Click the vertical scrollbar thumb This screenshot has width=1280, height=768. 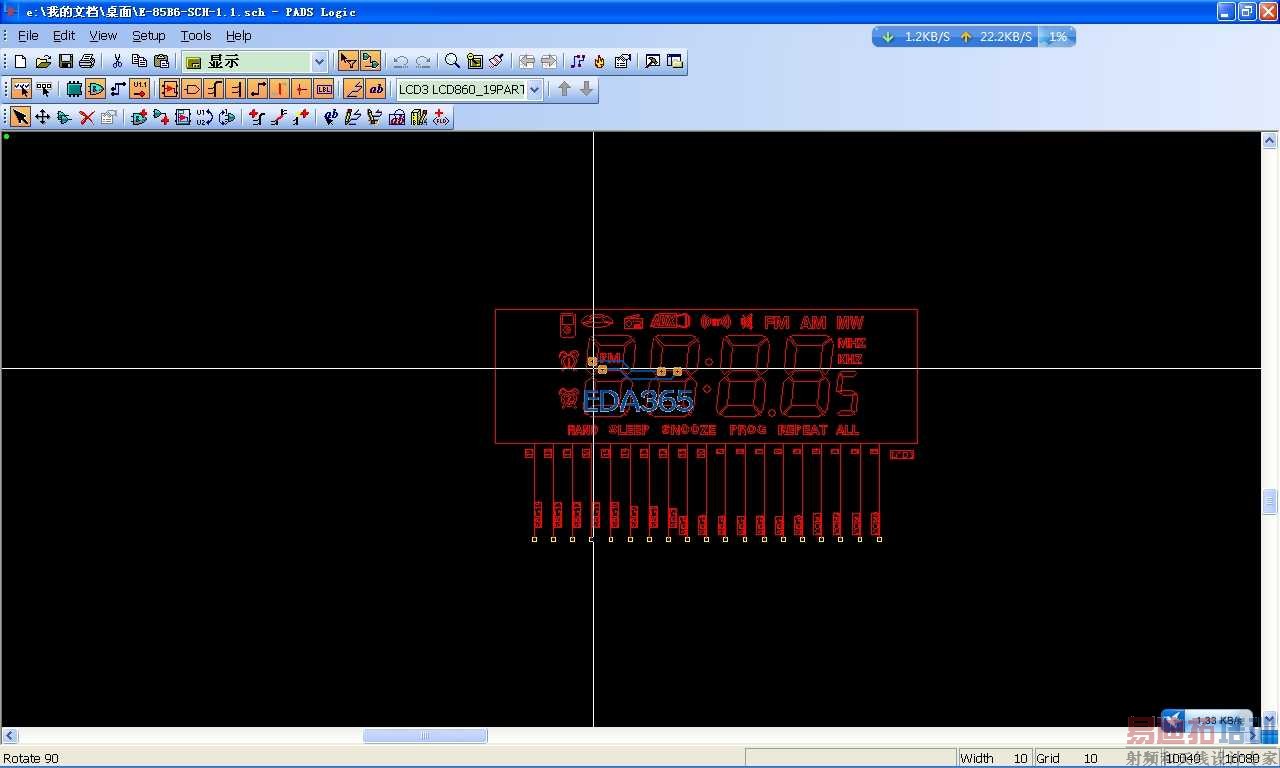pyautogui.click(x=1270, y=500)
